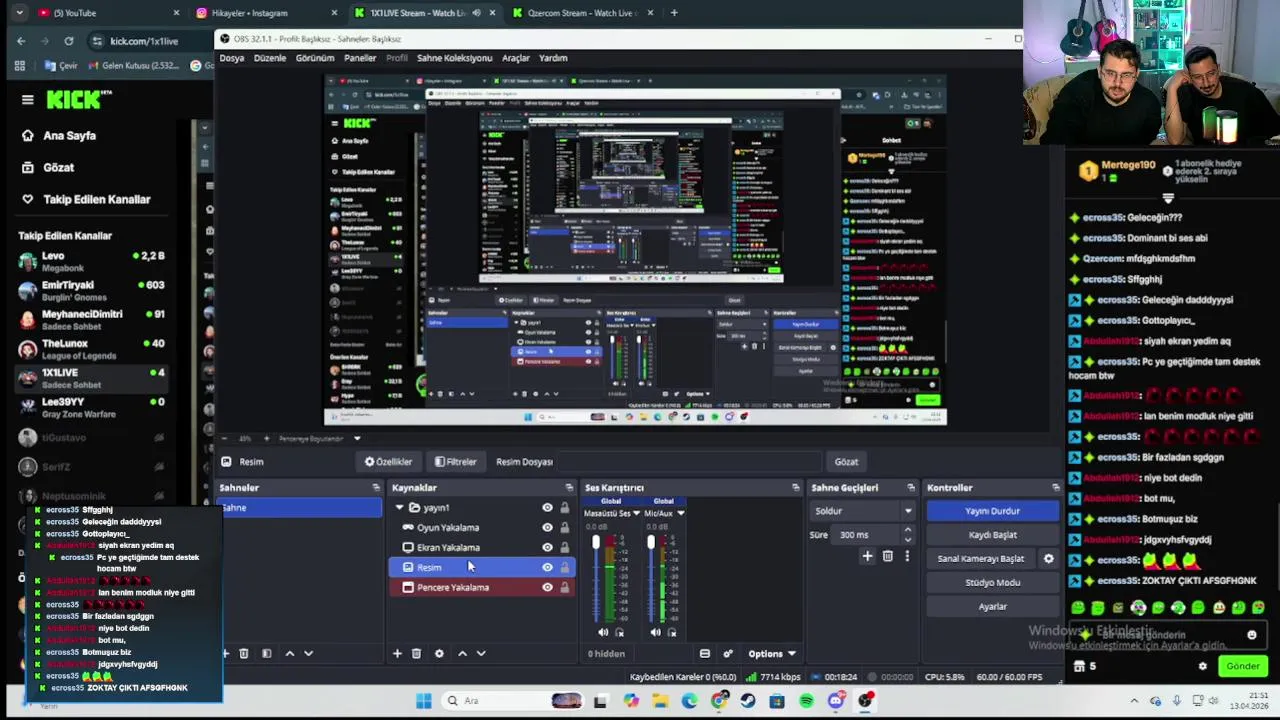Screen dimensions: 1280x720
Task: Open the Kick sidebar hamburger menu
Action: click(x=28, y=100)
